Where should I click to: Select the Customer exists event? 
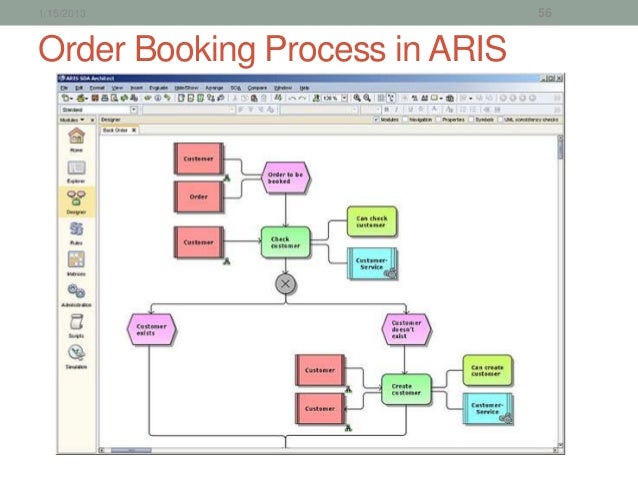pos(151,329)
